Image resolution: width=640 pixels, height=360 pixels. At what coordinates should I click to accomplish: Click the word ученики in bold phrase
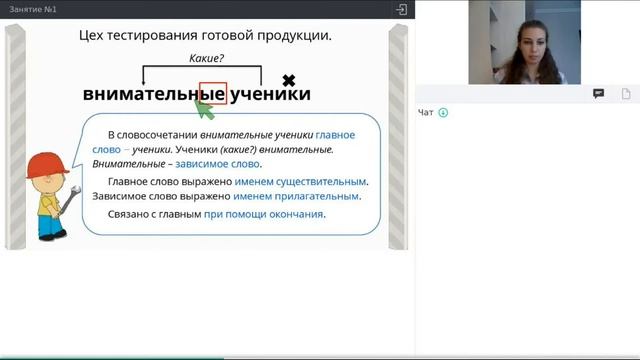[x=271, y=93]
